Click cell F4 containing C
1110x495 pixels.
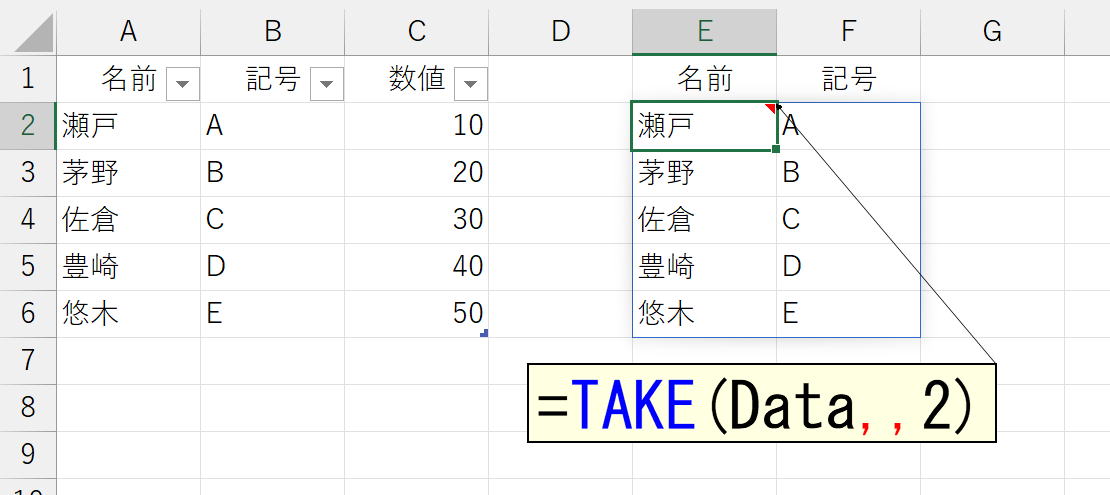(849, 220)
